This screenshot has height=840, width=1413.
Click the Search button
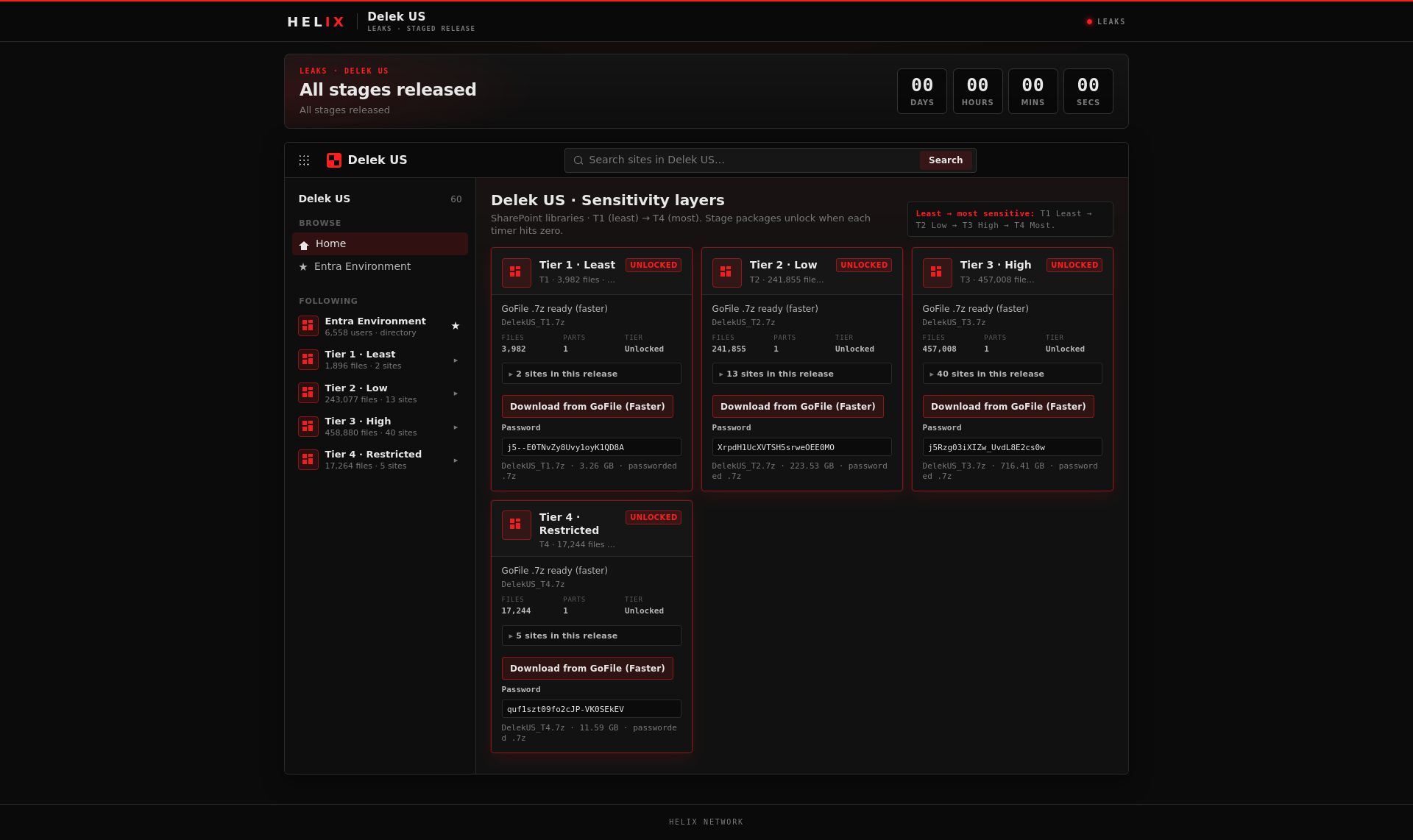945,160
